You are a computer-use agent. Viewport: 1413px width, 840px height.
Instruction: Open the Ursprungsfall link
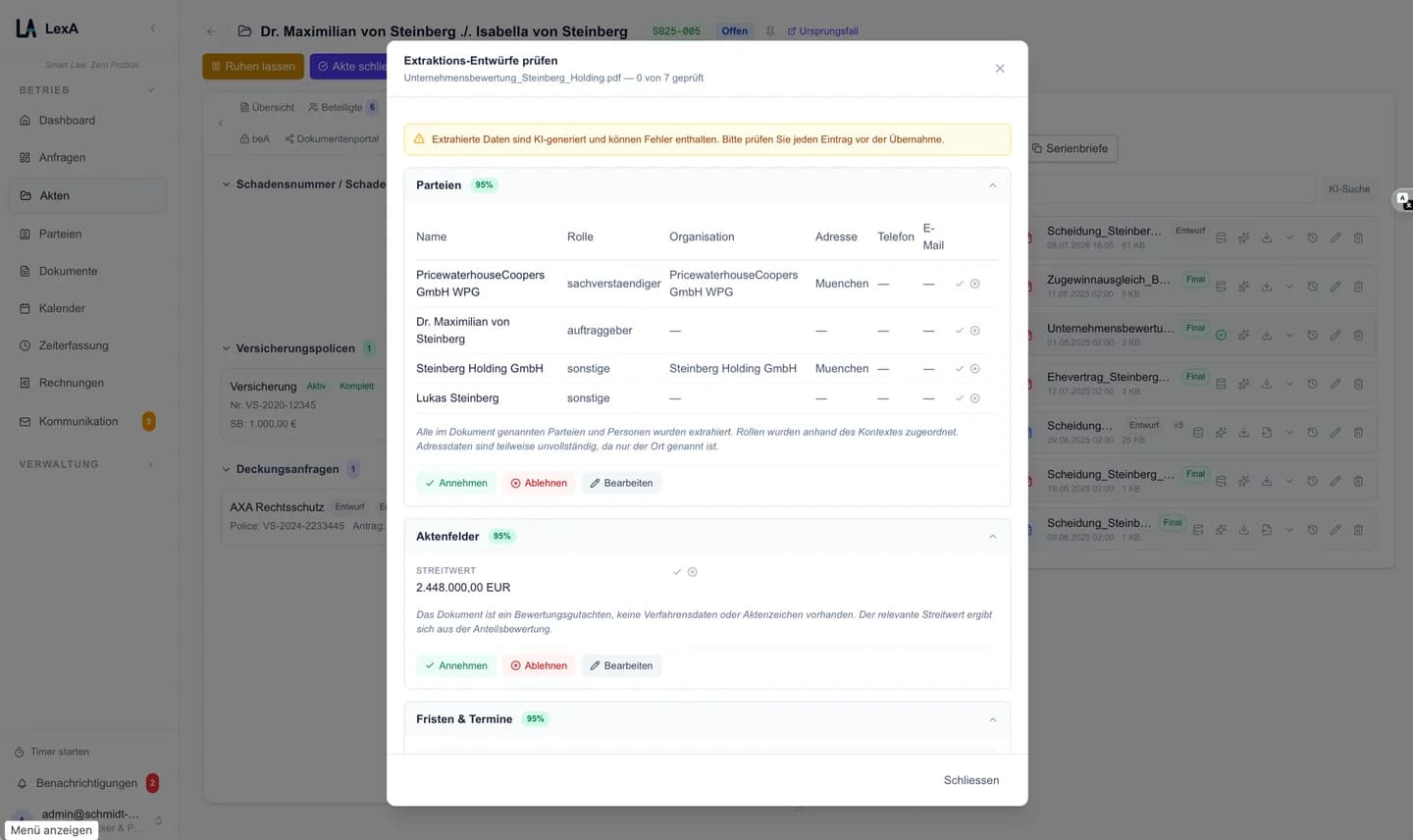[822, 31]
